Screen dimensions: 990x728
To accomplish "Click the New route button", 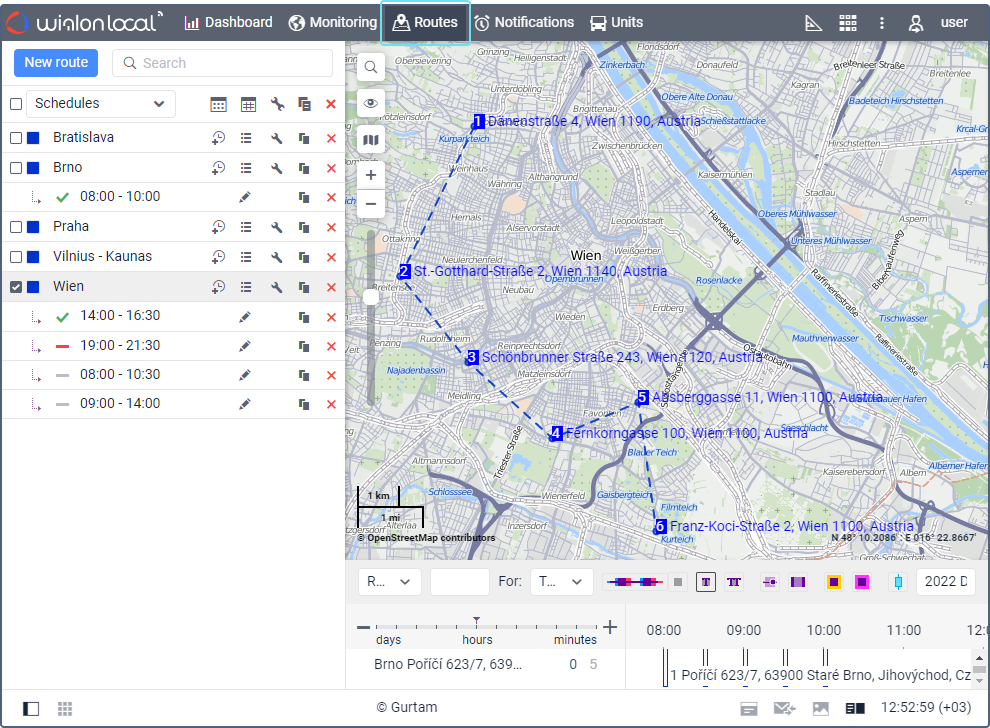I will tap(57, 62).
